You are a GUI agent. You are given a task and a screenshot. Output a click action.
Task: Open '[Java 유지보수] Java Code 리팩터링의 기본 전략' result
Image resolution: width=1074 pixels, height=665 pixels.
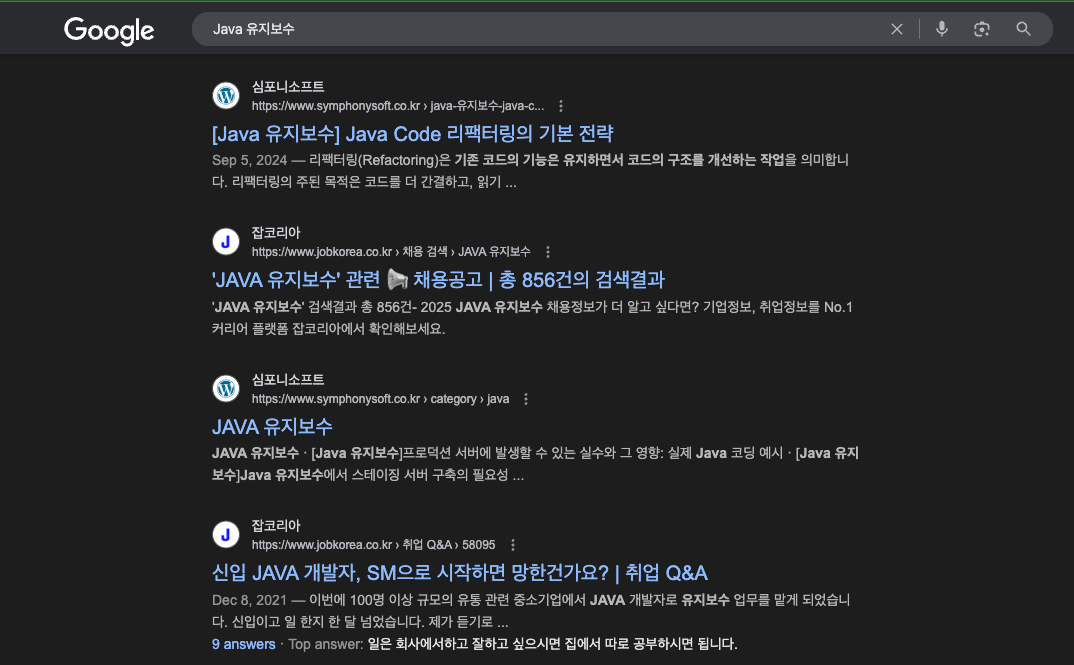click(412, 134)
